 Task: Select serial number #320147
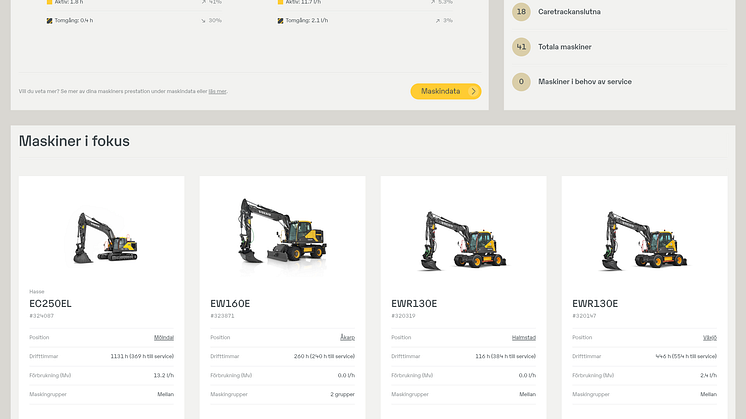pyautogui.click(x=584, y=316)
